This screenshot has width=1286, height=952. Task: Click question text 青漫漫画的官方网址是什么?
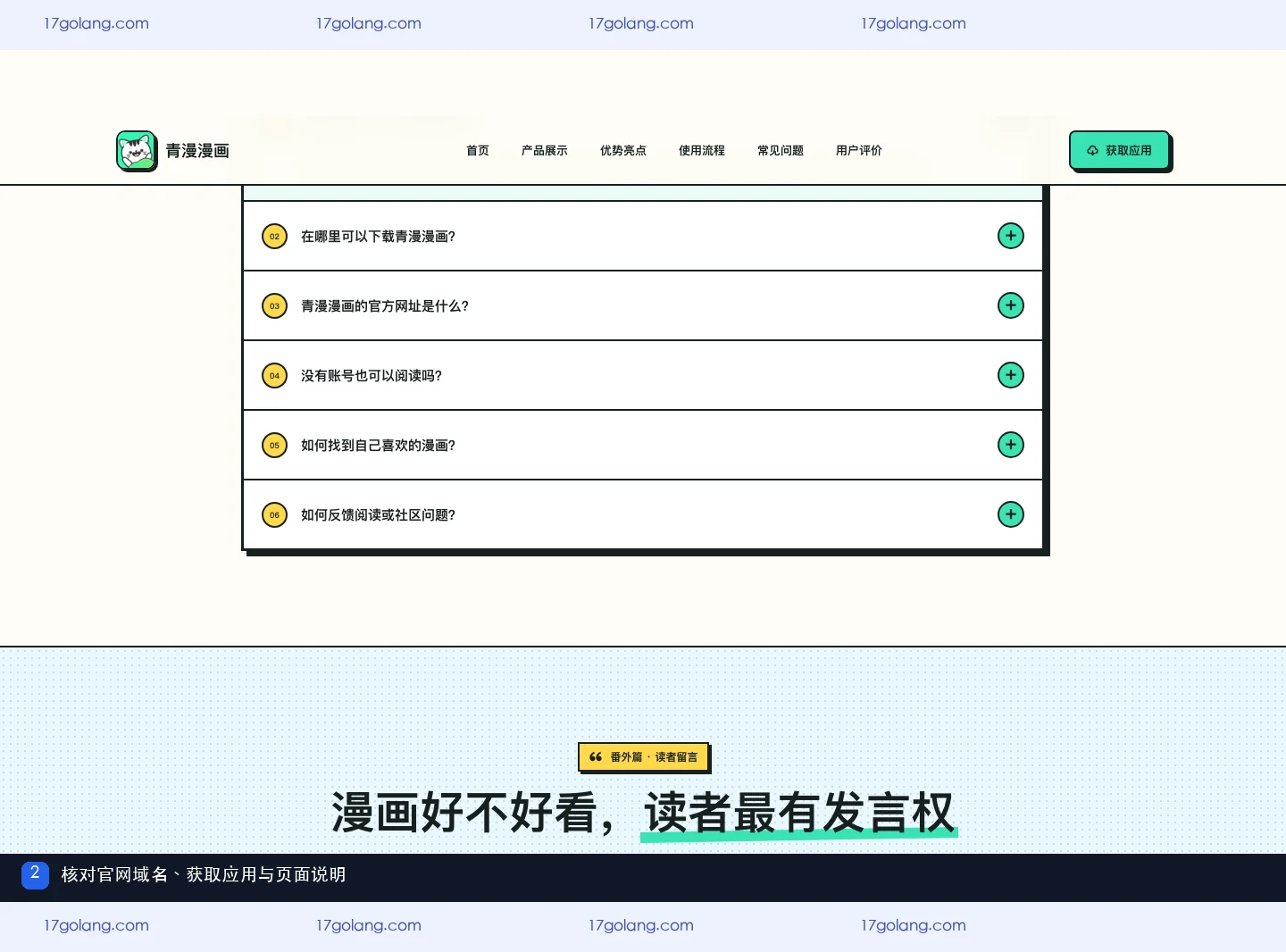pyautogui.click(x=385, y=306)
